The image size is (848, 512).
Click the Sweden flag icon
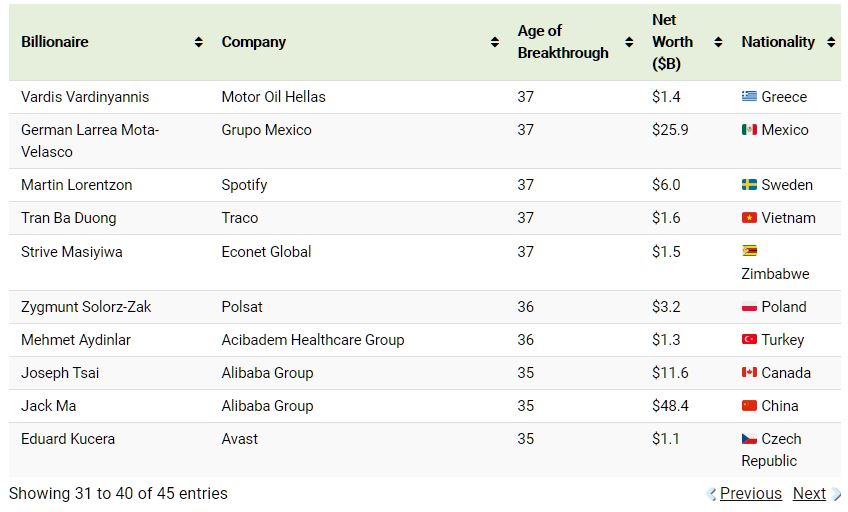click(749, 185)
